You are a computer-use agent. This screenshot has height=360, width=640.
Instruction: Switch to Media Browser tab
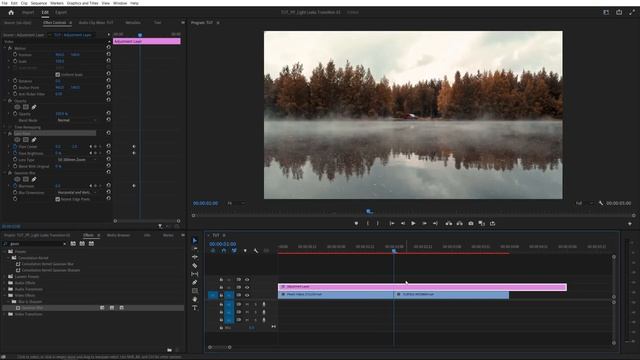(118, 235)
